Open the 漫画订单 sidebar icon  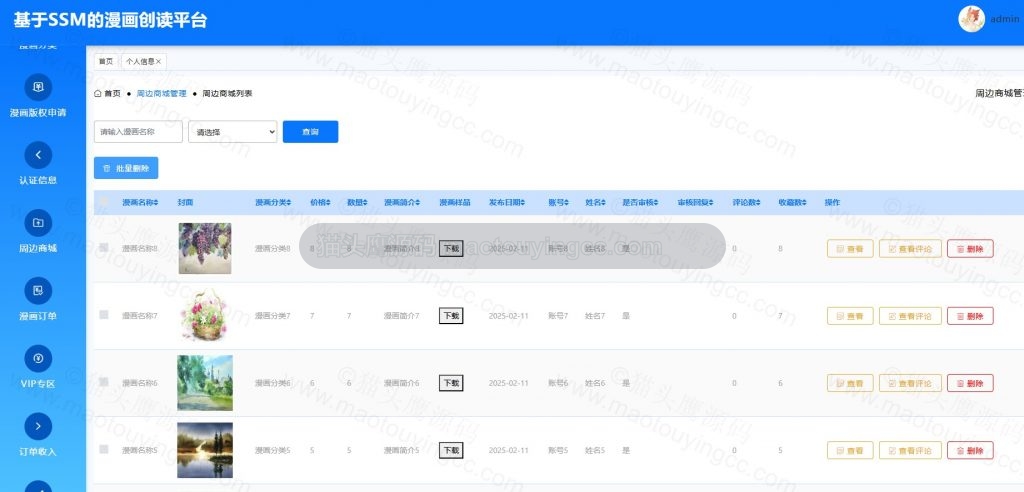point(38,291)
